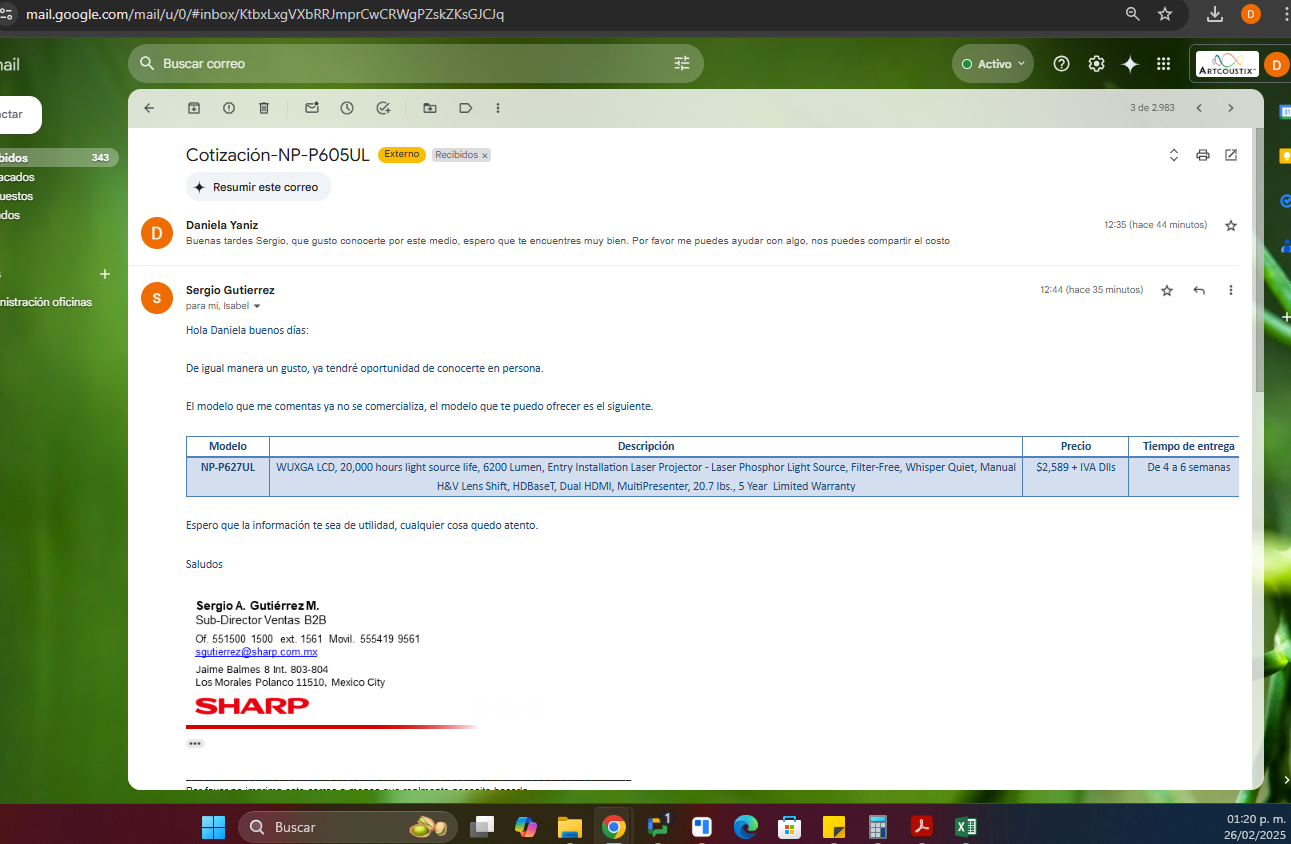Select the 'NP-P627UL' model cell
The image size is (1291, 844).
pos(227,476)
